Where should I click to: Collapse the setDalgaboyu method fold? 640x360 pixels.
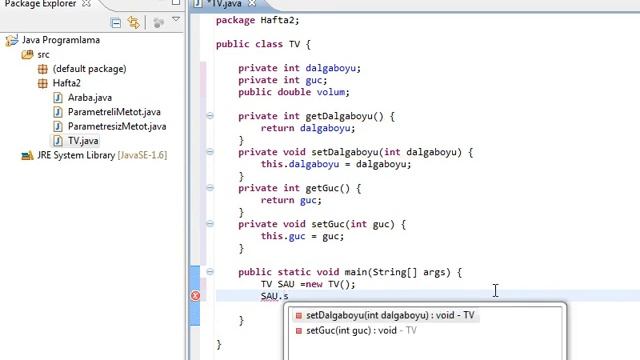210,152
